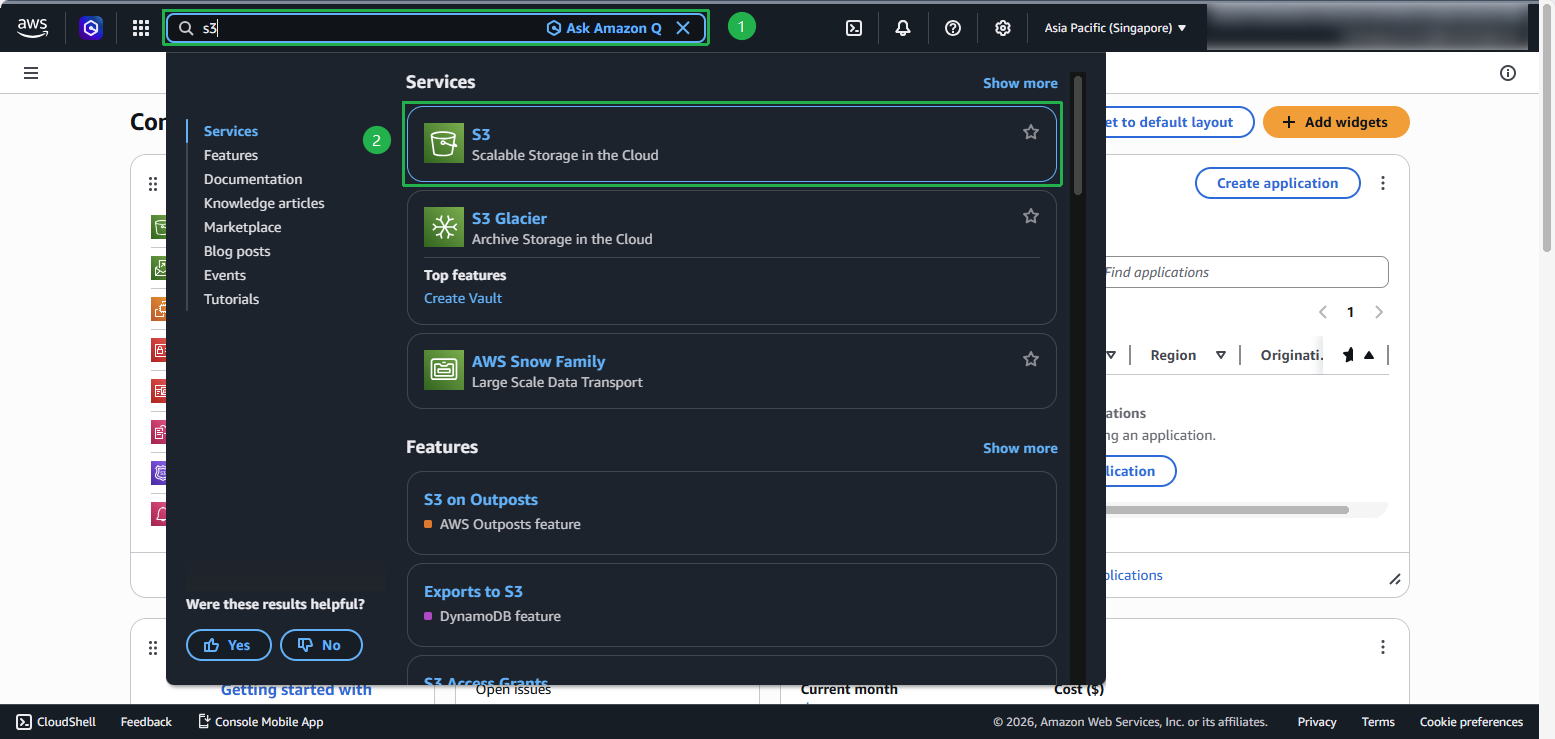The image size is (1555, 739).
Task: Click the Create application button
Action: point(1277,183)
